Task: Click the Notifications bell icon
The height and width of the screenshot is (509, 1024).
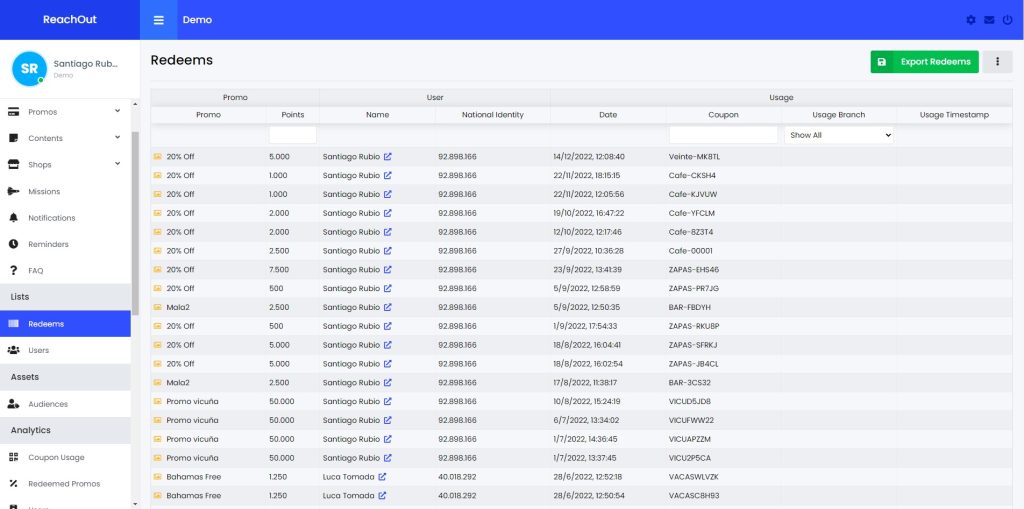Action: [x=13, y=218]
